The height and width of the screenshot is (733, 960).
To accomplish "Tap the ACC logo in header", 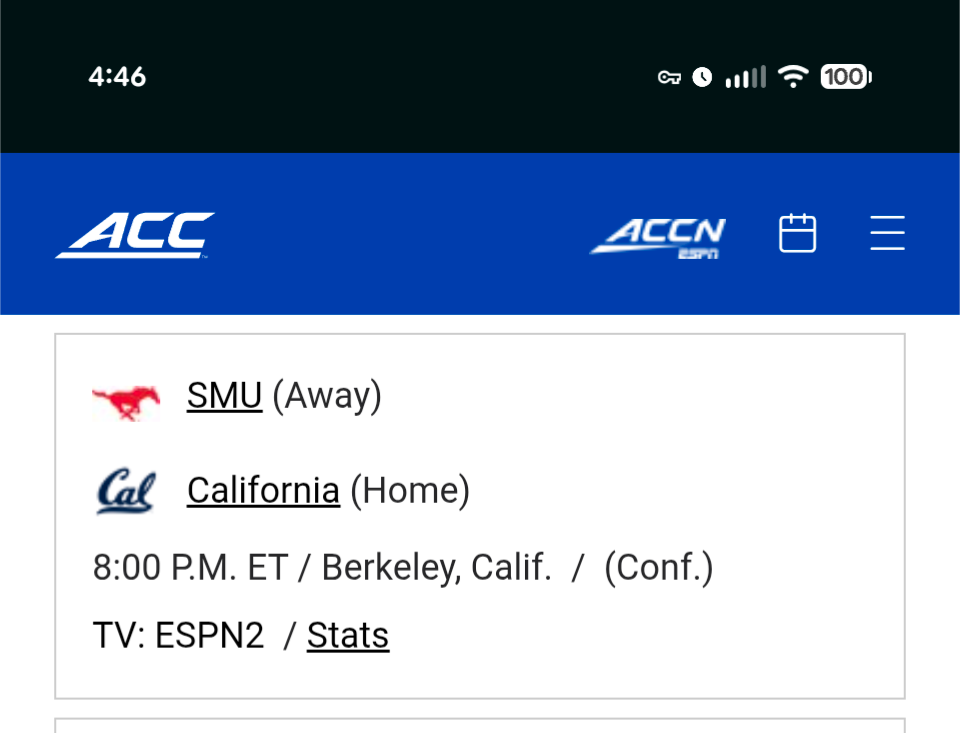I will 135,235.
